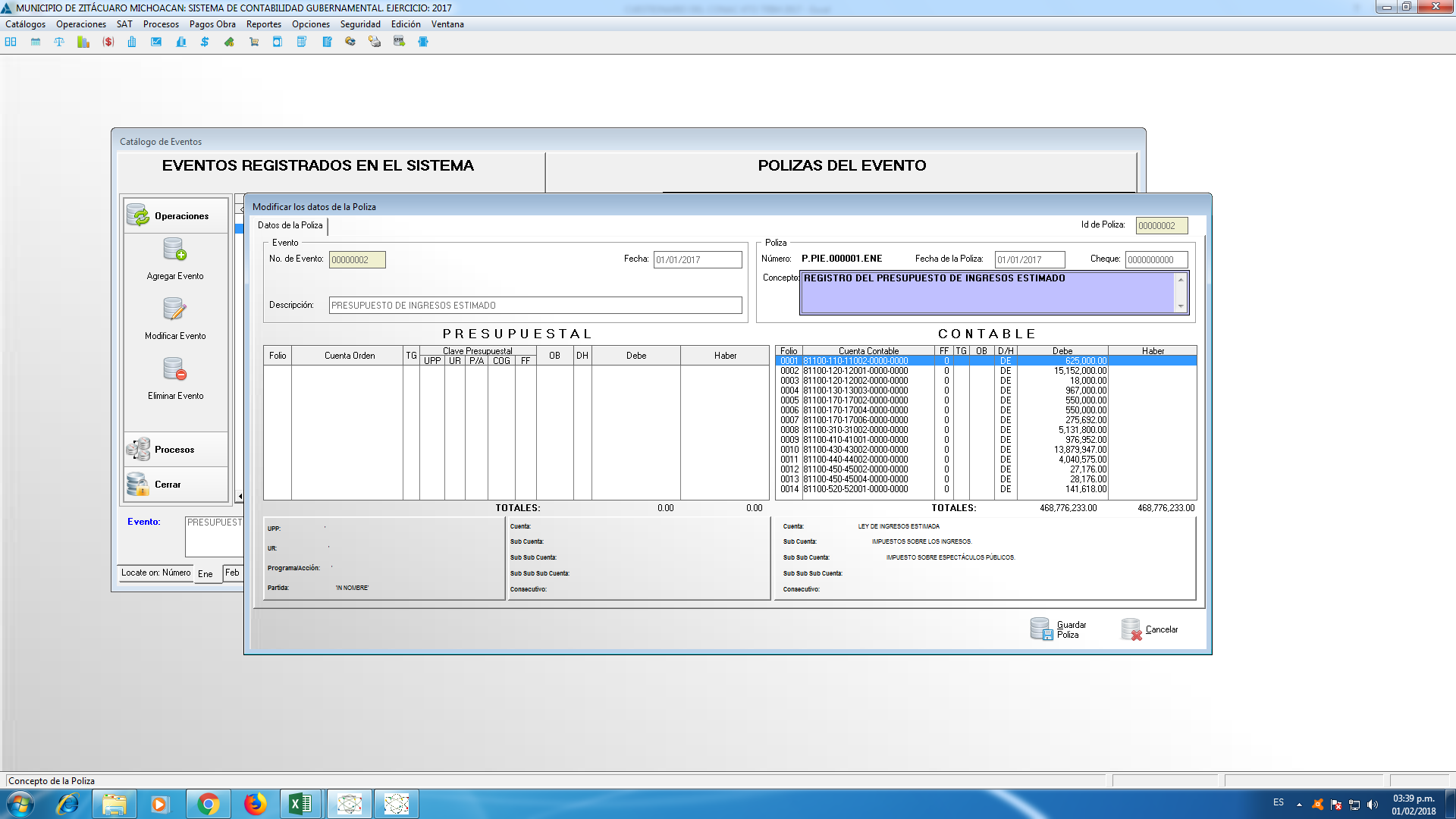Click the Modificar Evento pencil icon
This screenshot has width=1456, height=819.
coord(175,309)
